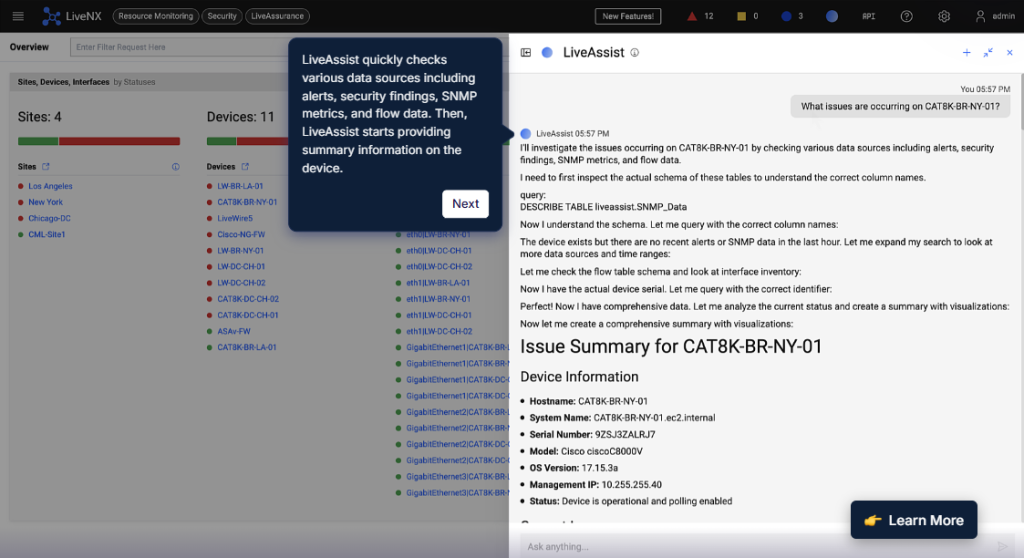Collapse the LiveAssist panel size
Viewport: 1024px width, 558px height.
[988, 53]
